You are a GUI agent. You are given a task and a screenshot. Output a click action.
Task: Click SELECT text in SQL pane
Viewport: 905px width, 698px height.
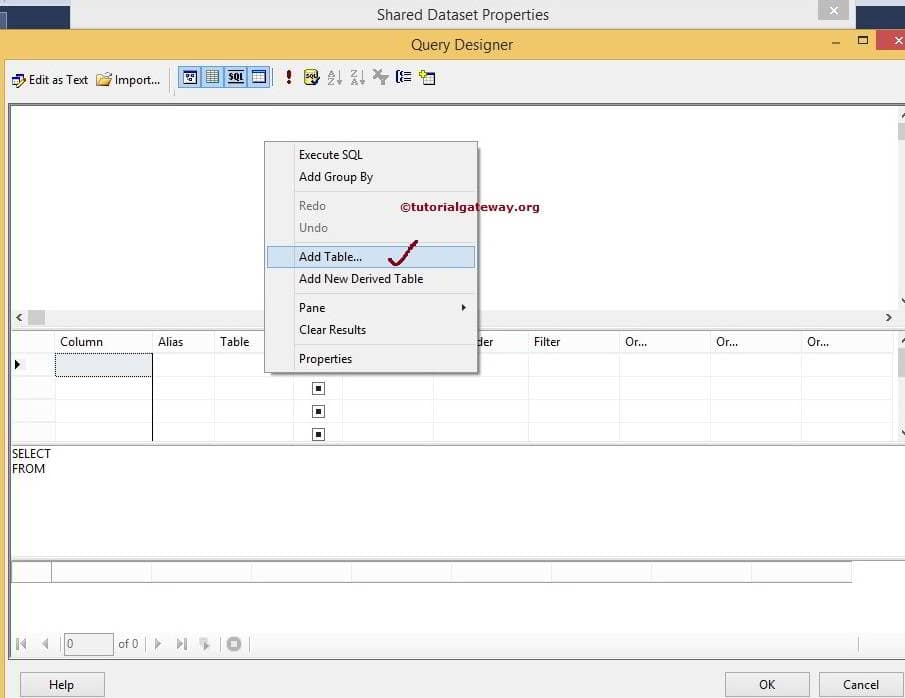pyautogui.click(x=31, y=454)
